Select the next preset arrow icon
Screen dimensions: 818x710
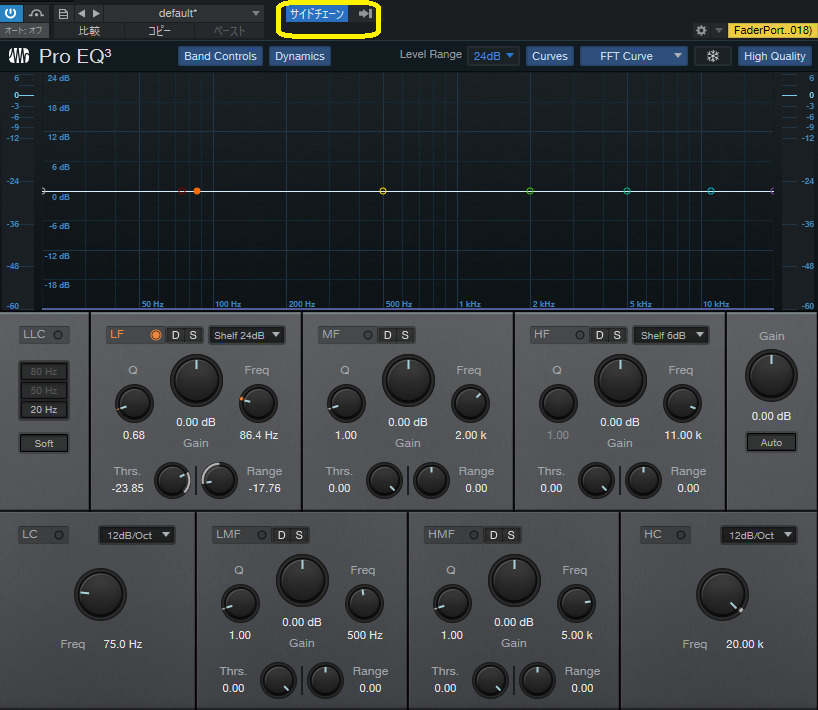pos(96,12)
